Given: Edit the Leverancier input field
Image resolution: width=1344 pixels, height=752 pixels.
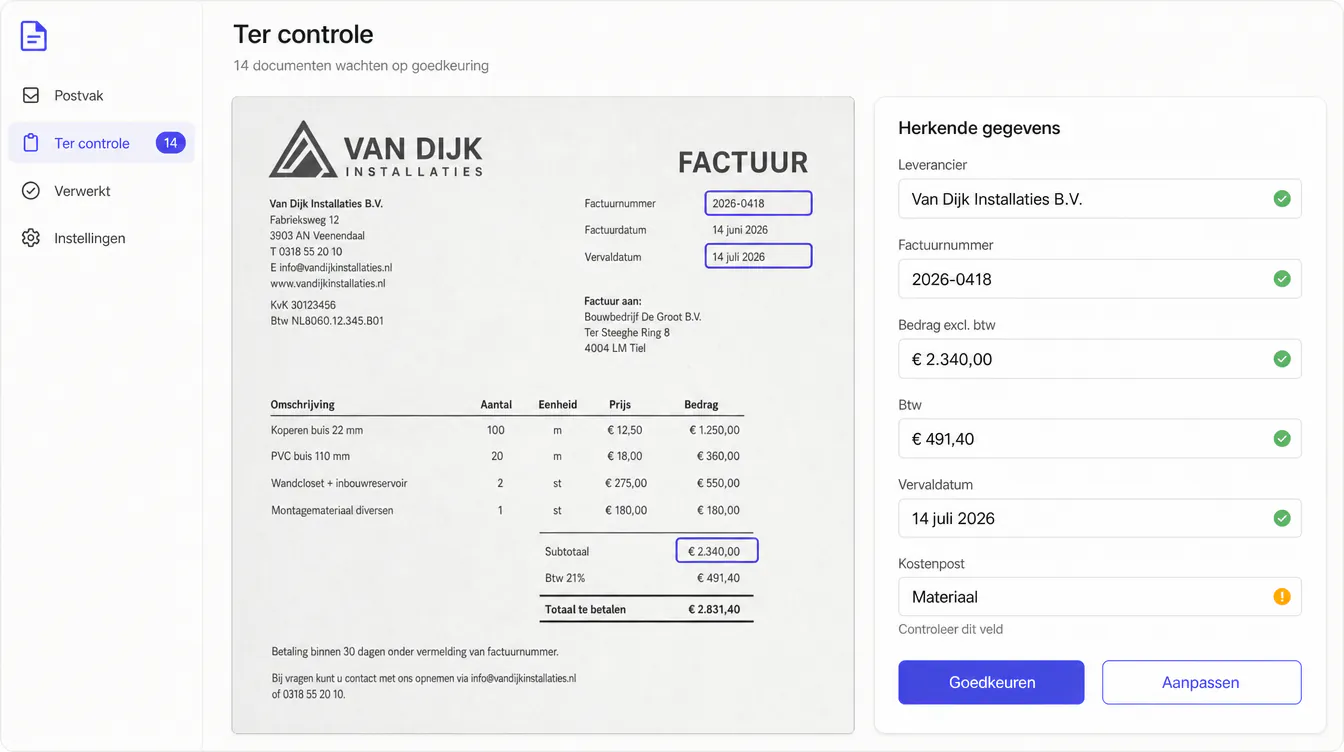Looking at the screenshot, I should 1100,199.
